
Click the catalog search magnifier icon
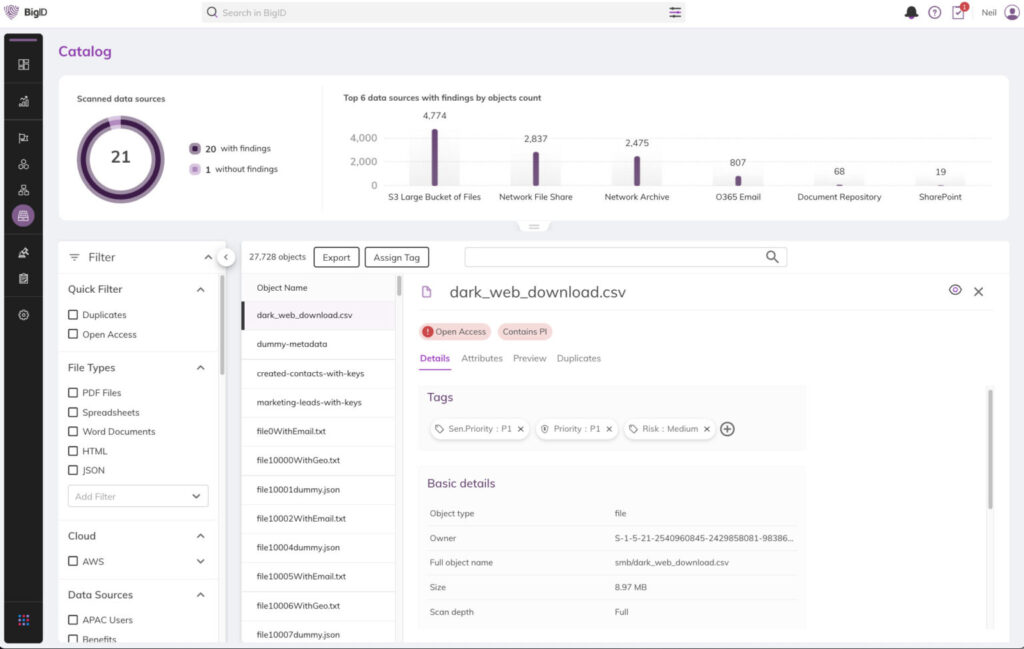pyautogui.click(x=772, y=257)
